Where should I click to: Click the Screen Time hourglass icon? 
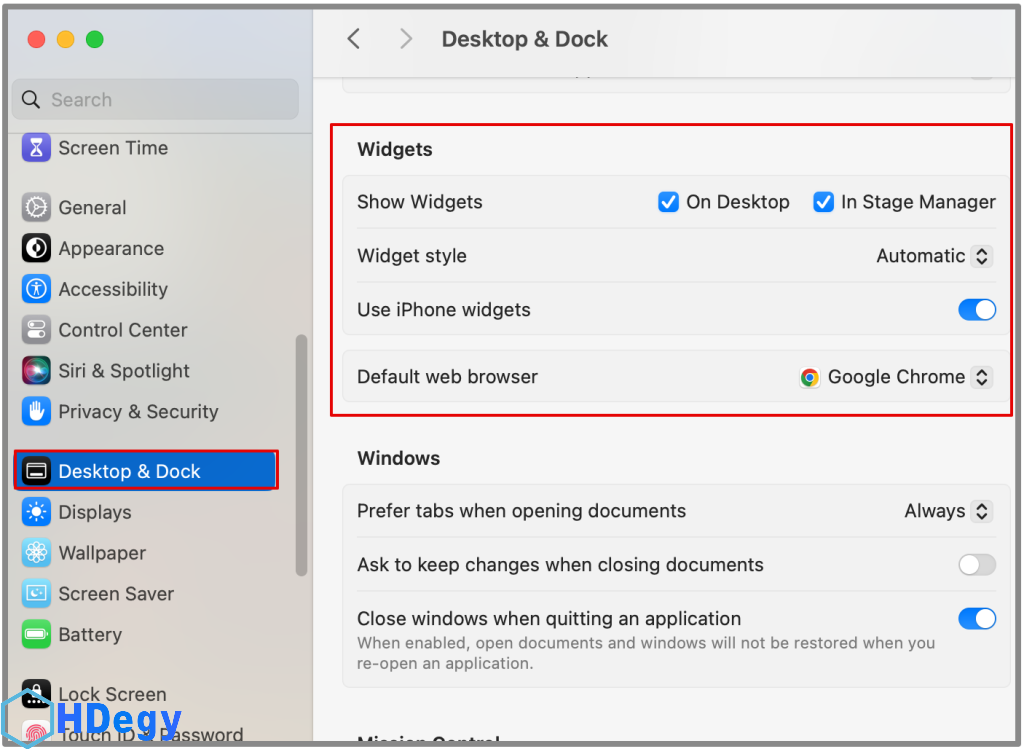37,148
